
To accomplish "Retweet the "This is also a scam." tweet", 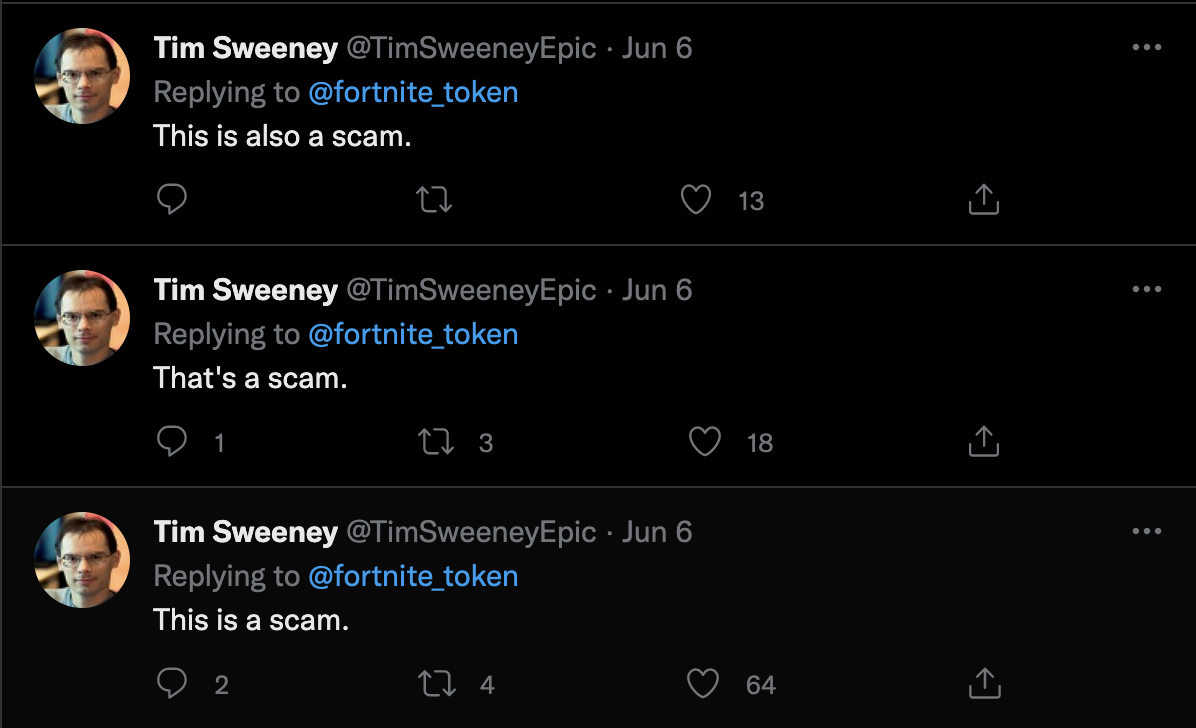I will point(433,200).
